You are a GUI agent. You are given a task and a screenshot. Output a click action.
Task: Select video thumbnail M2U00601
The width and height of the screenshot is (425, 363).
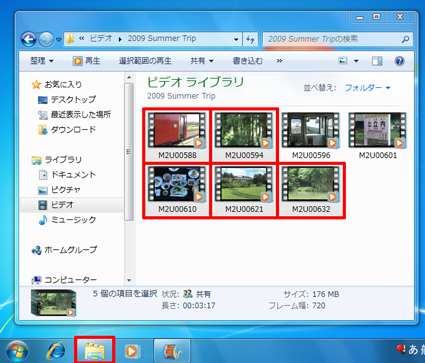pos(378,135)
